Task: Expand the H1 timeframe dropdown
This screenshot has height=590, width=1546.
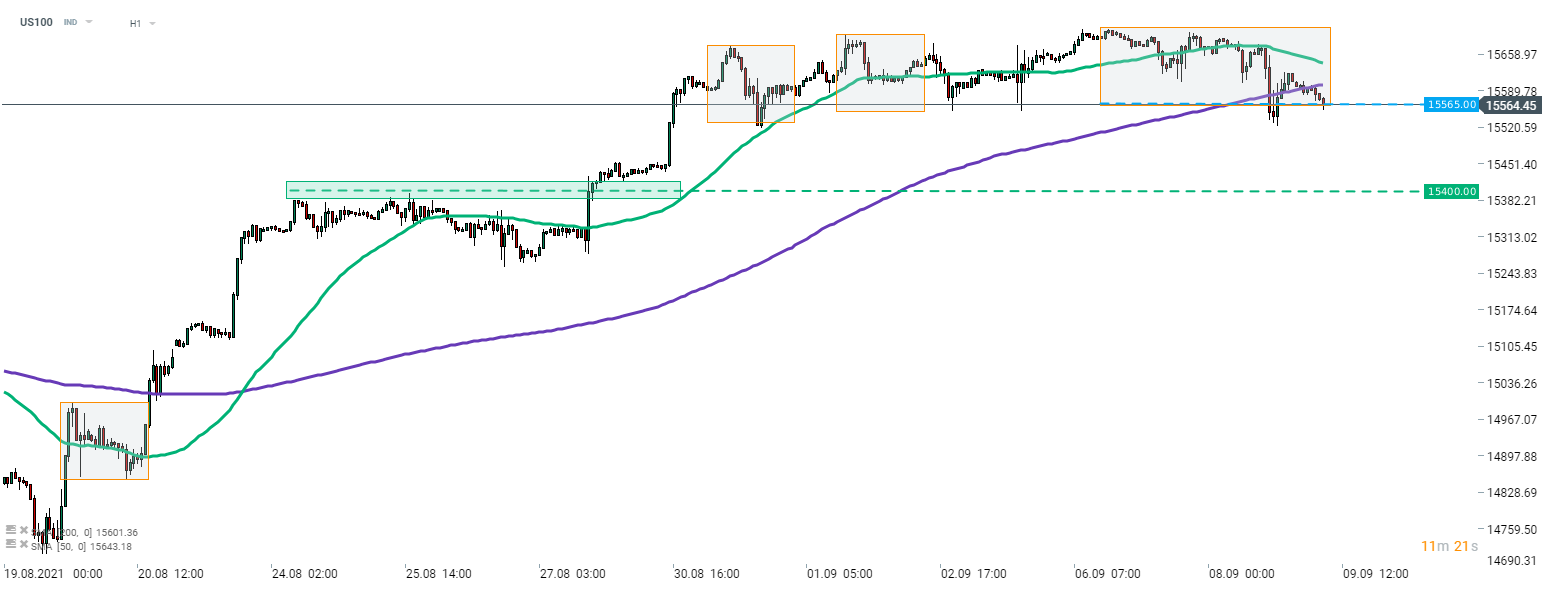Action: tap(152, 23)
